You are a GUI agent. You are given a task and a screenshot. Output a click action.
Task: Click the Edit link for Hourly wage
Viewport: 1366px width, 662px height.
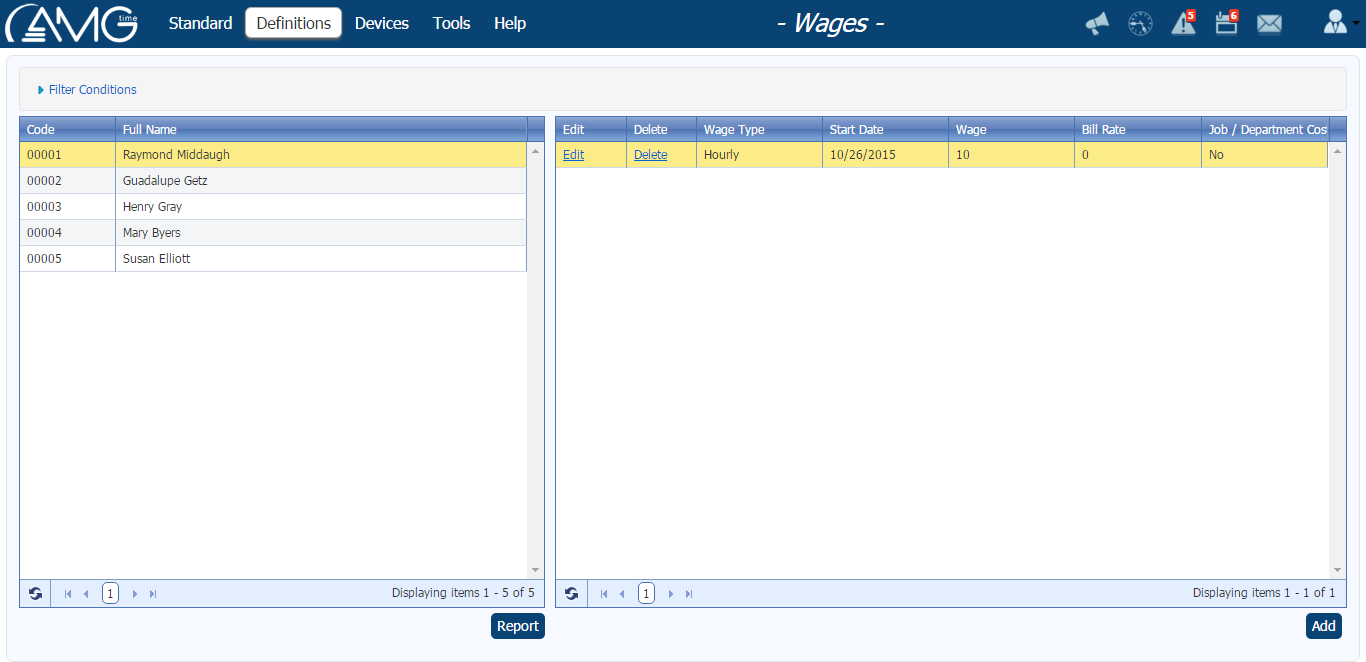pos(574,155)
